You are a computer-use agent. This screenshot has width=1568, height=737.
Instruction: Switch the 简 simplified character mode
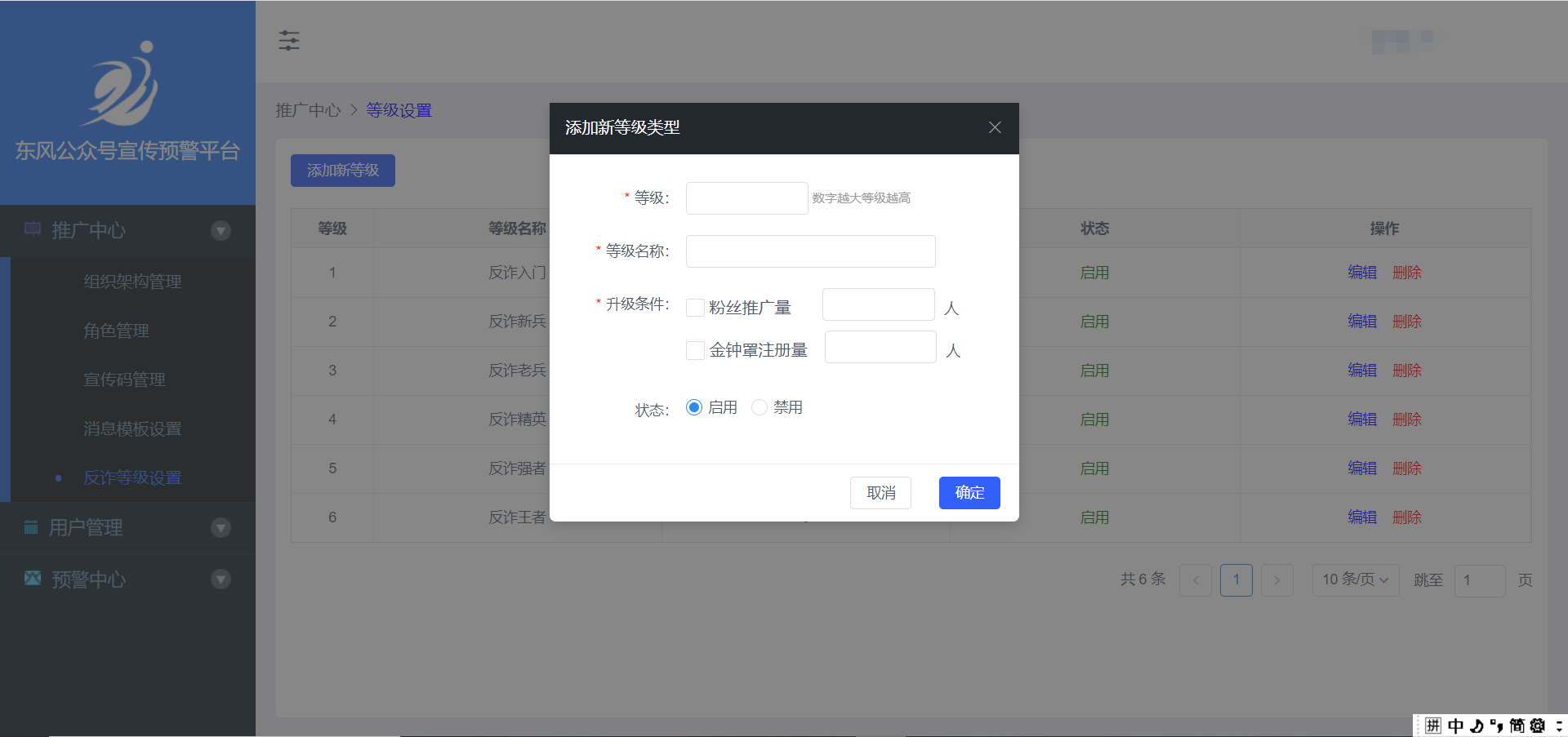[1517, 726]
